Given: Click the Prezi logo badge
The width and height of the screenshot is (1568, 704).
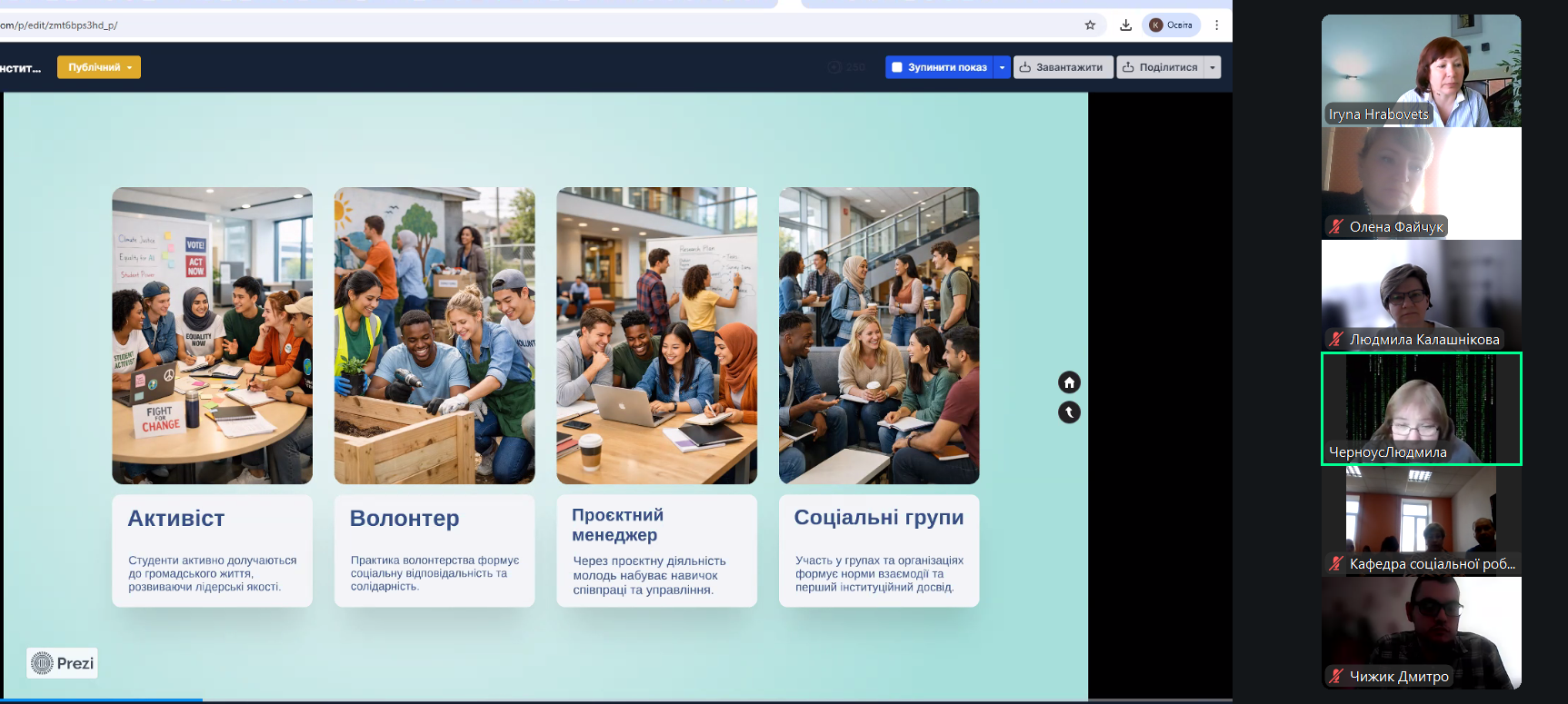Looking at the screenshot, I should click(x=62, y=663).
